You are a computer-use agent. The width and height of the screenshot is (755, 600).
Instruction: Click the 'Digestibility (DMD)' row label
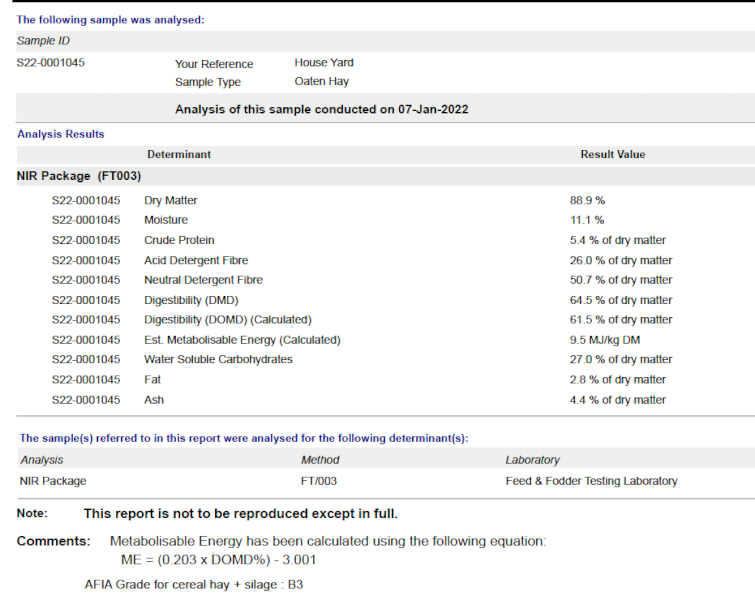191,300
